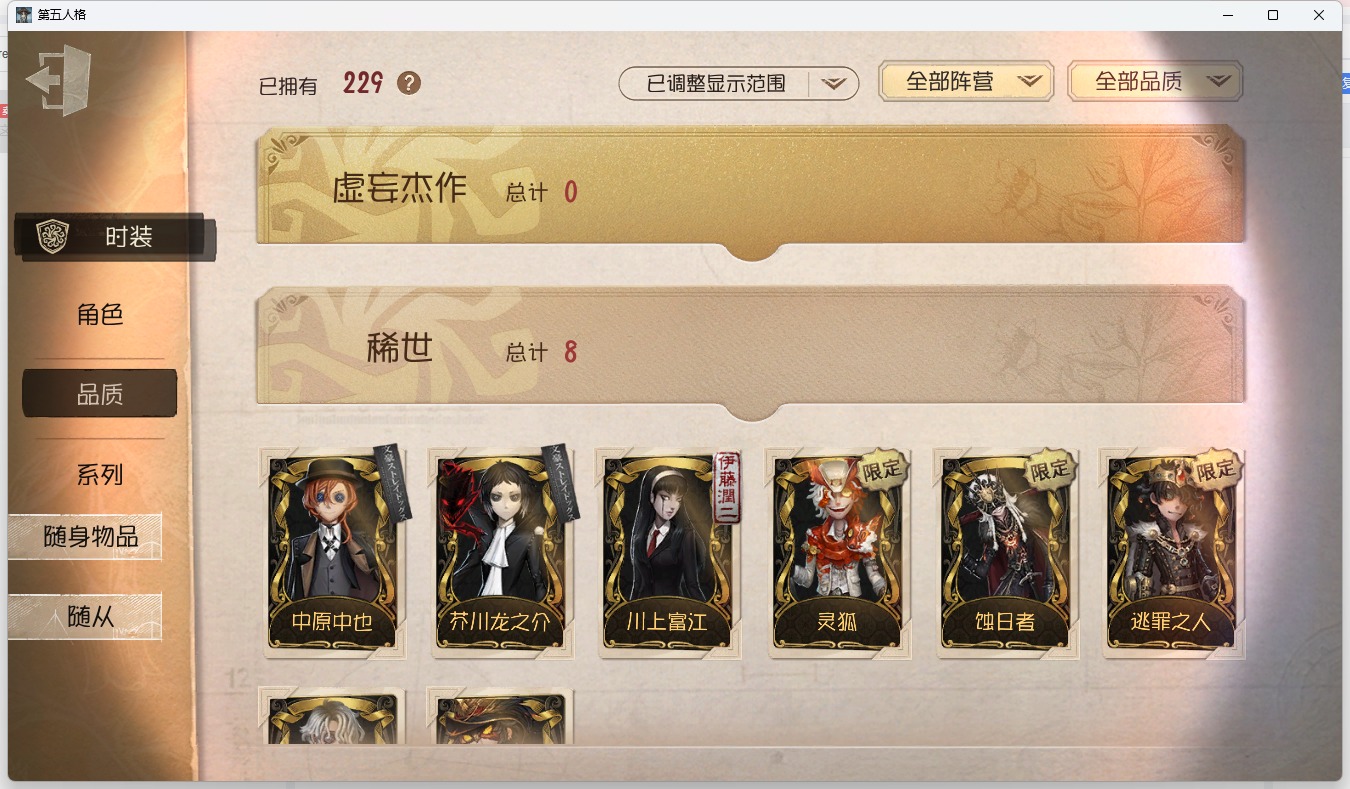Expand the 虚妄杰作 section banner

pyautogui.click(x=751, y=191)
